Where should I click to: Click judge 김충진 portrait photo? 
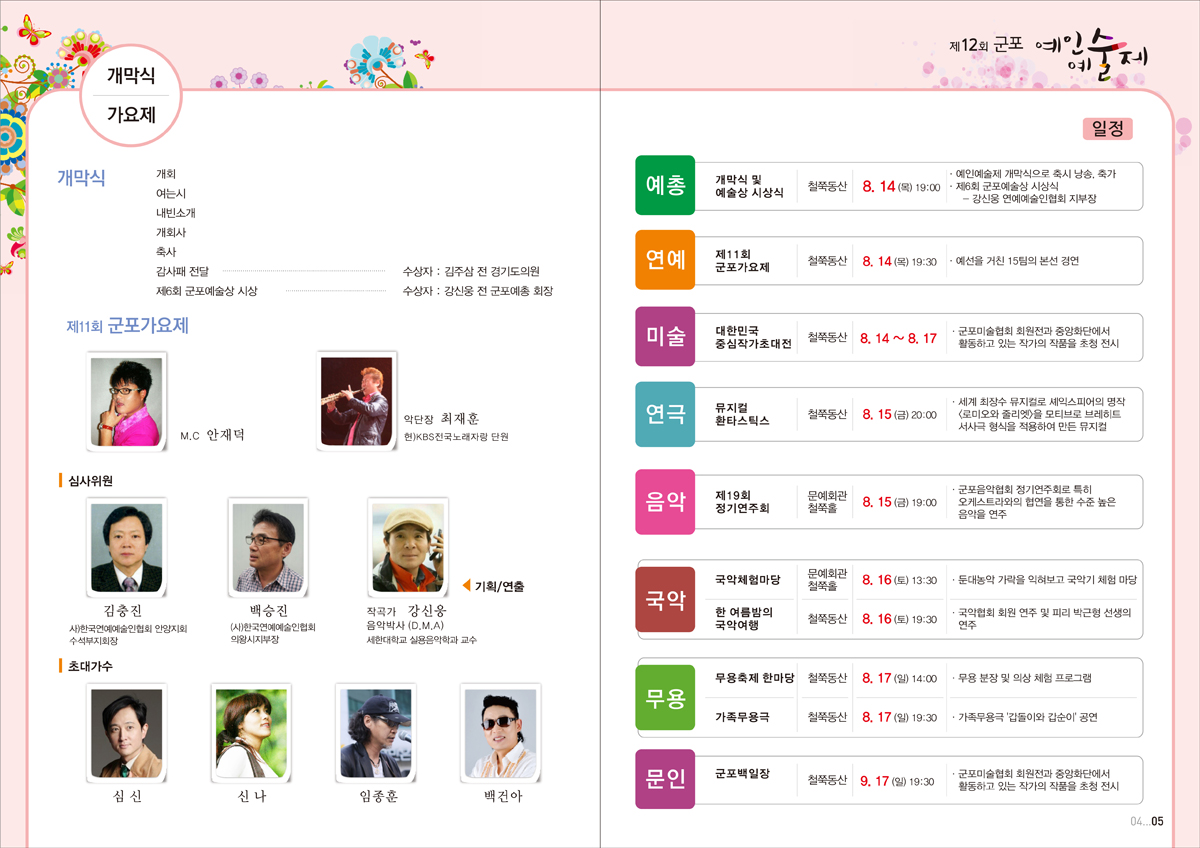(x=126, y=547)
